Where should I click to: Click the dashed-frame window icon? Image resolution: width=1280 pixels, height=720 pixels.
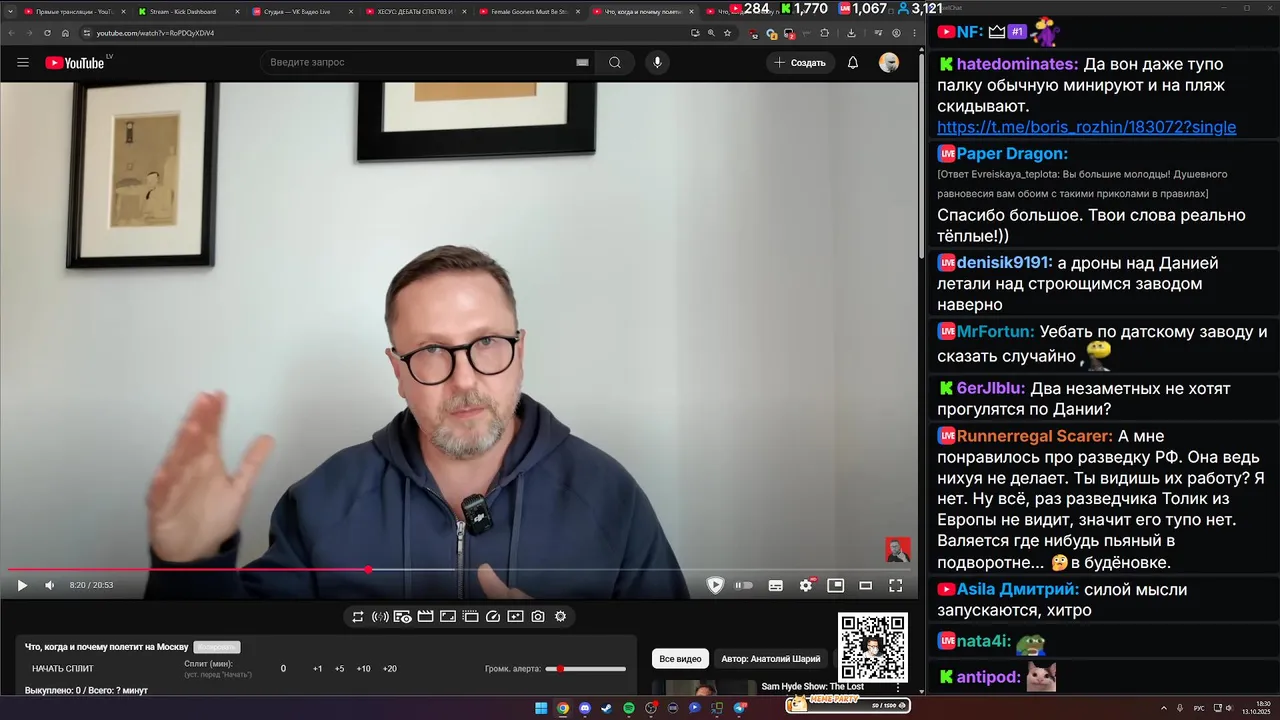(470, 616)
